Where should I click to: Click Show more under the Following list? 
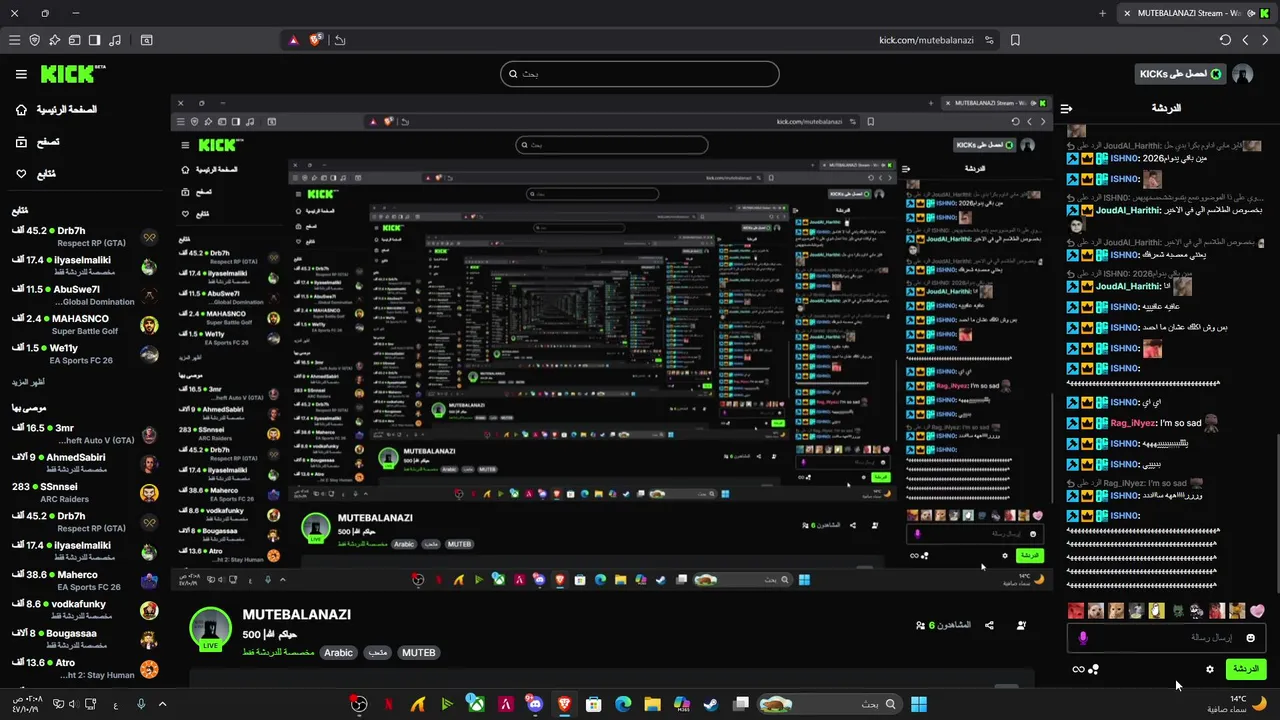click(27, 382)
